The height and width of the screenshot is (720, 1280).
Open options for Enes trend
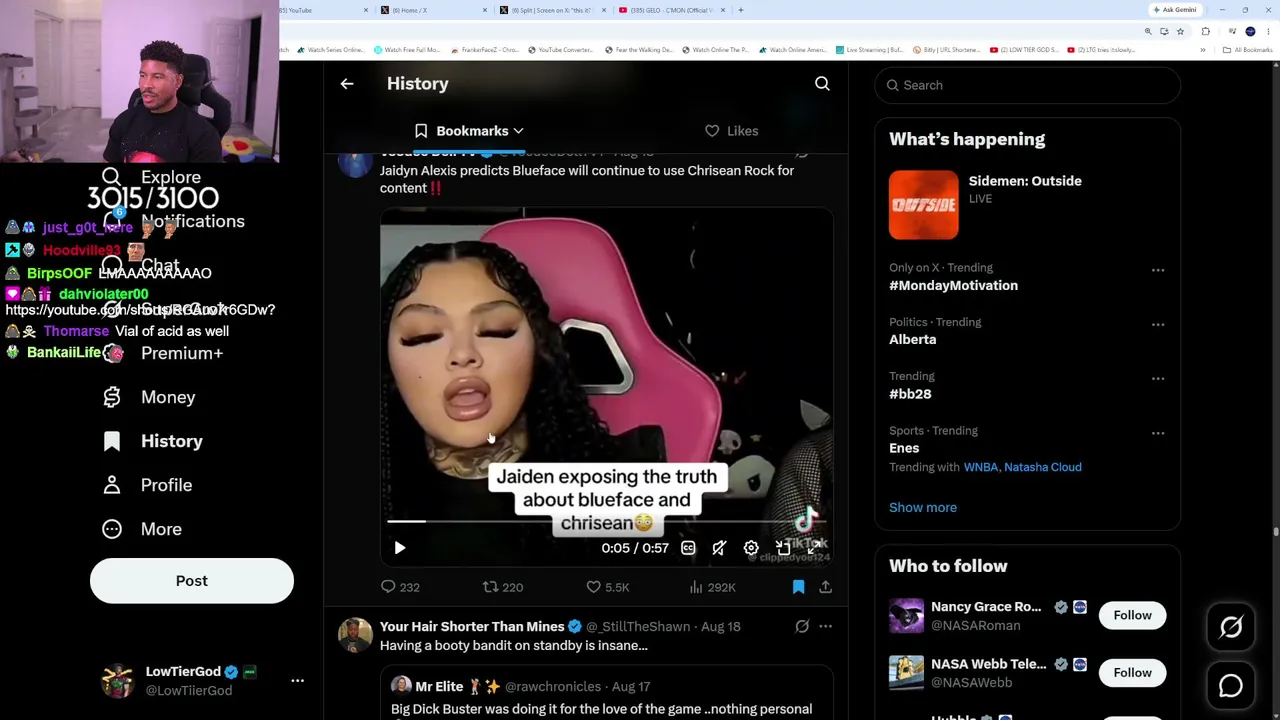click(1158, 433)
